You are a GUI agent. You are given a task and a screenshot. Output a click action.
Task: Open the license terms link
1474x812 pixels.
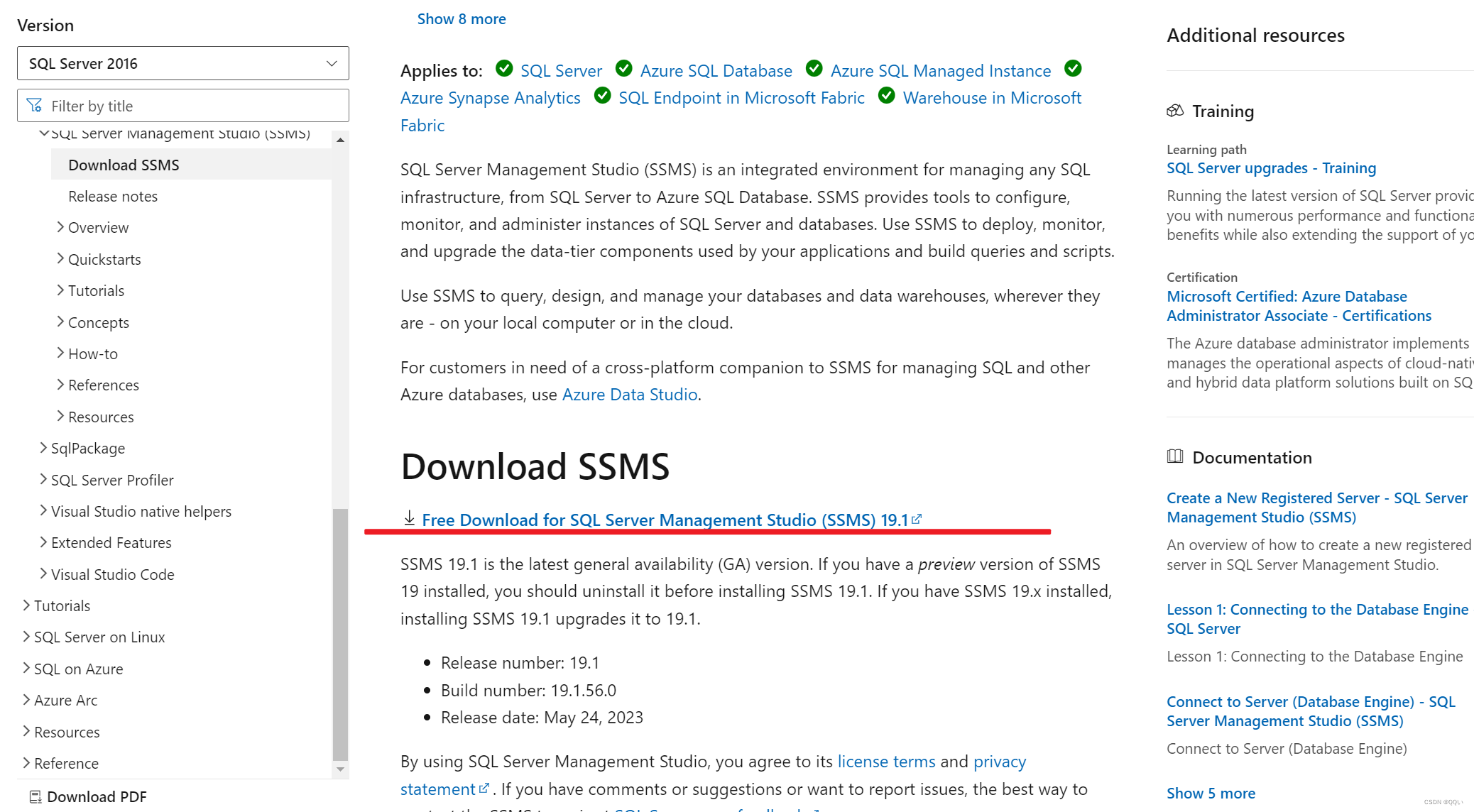point(886,762)
